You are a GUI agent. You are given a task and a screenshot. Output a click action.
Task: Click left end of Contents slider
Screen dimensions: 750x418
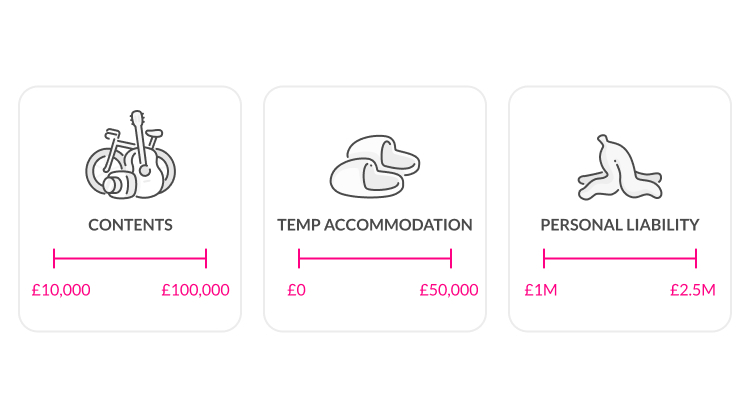[54, 259]
